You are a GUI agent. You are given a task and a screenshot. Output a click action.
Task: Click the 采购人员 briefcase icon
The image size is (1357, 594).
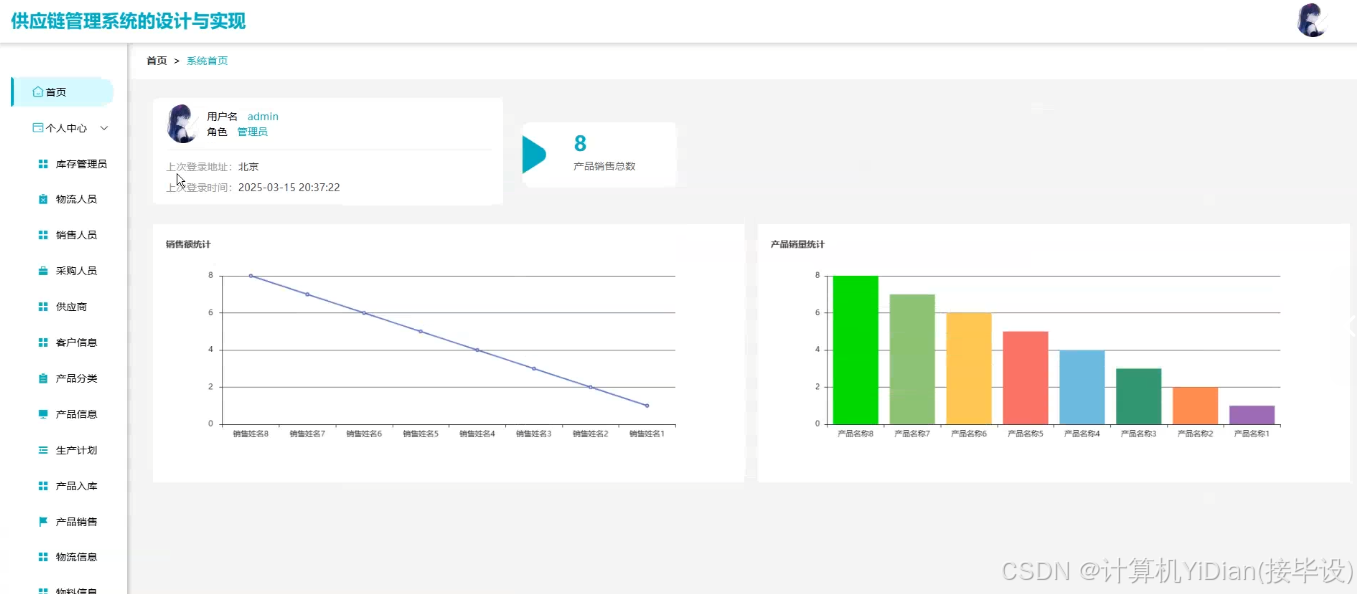click(x=43, y=271)
